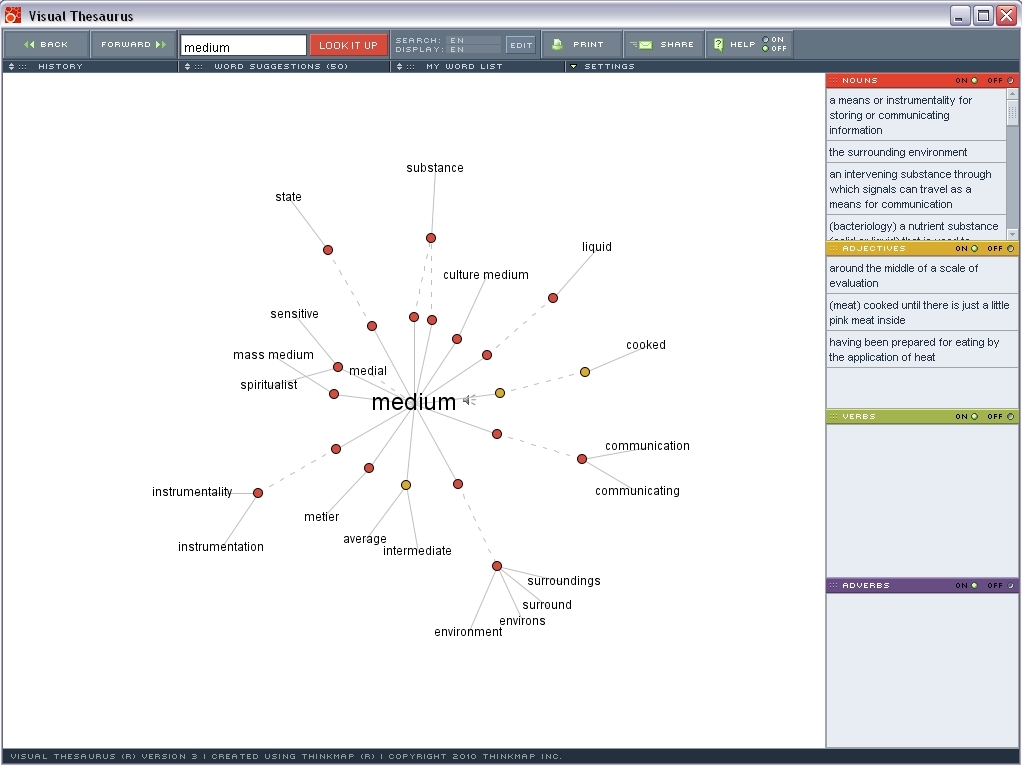Click the drag grip icon on Nouns panel
The height and width of the screenshot is (766, 1022).
click(833, 80)
